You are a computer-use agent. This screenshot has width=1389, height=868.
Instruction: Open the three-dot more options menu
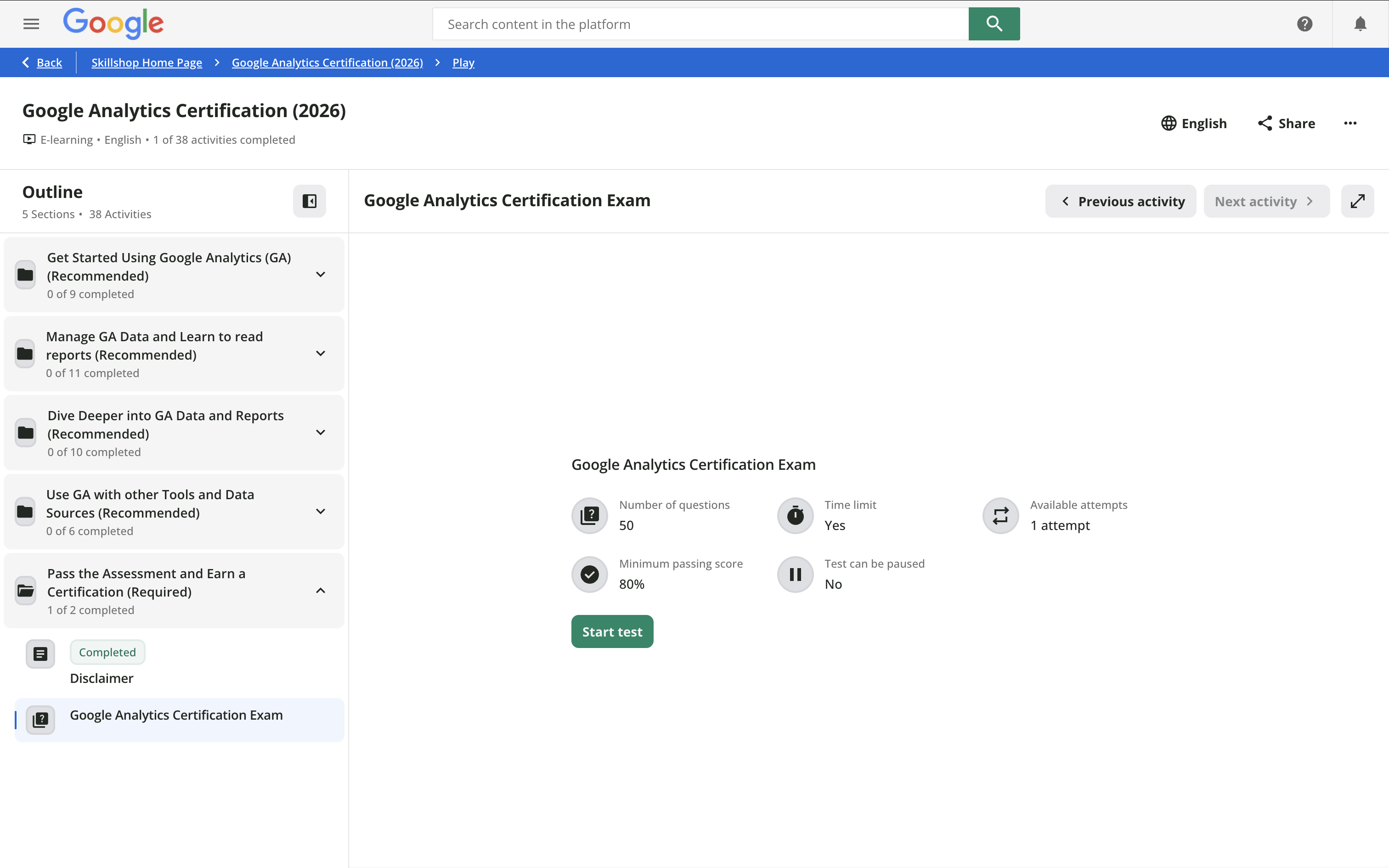[1350, 124]
